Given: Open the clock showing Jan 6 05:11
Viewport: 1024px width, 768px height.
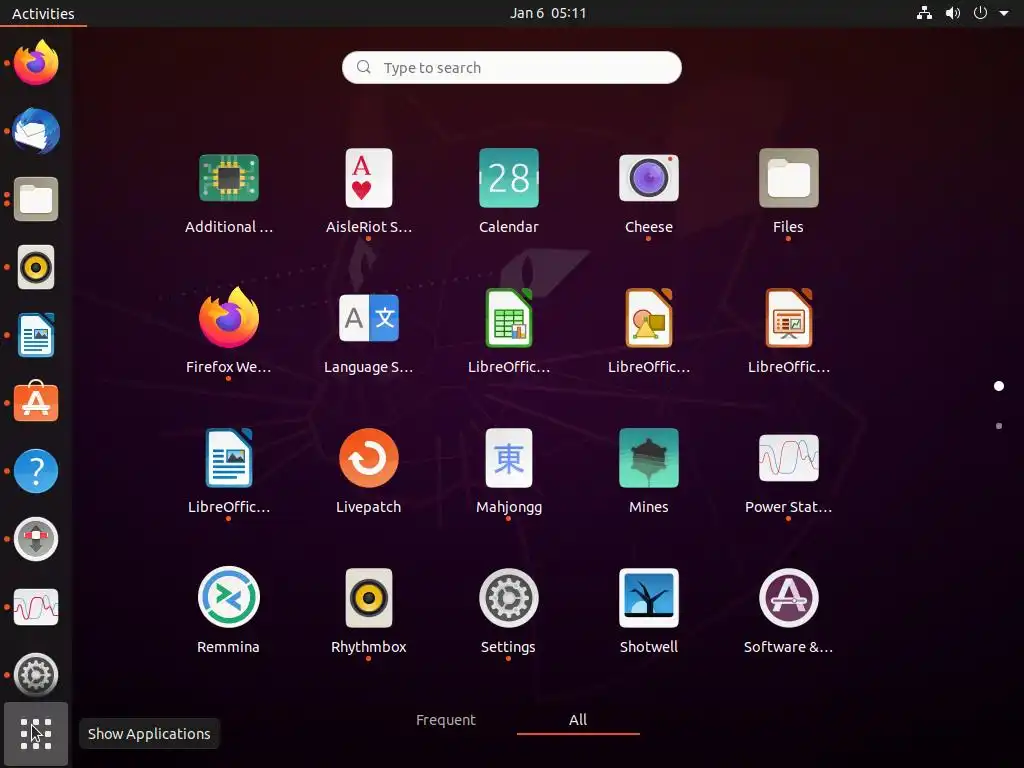Looking at the screenshot, I should point(548,13).
